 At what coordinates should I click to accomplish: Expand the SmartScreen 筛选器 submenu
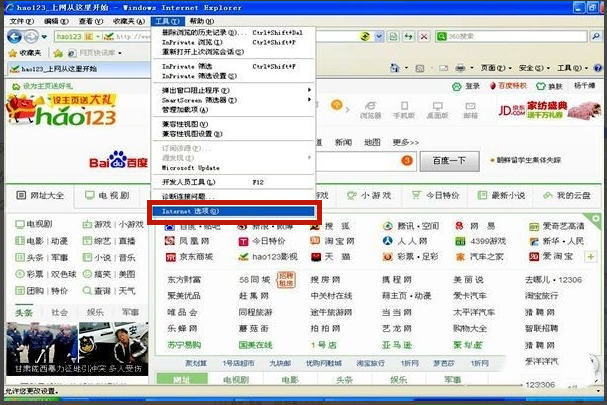(x=233, y=100)
